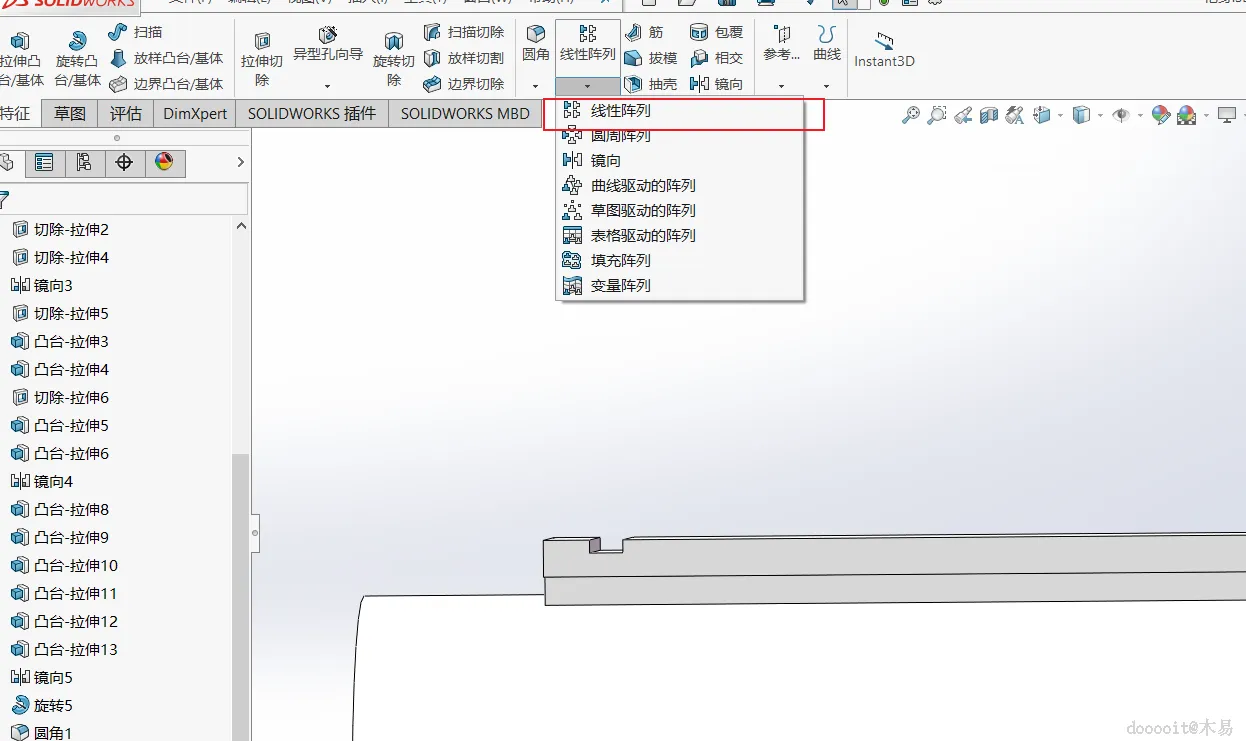Choose 填充阵列 from the menu

tap(680, 260)
